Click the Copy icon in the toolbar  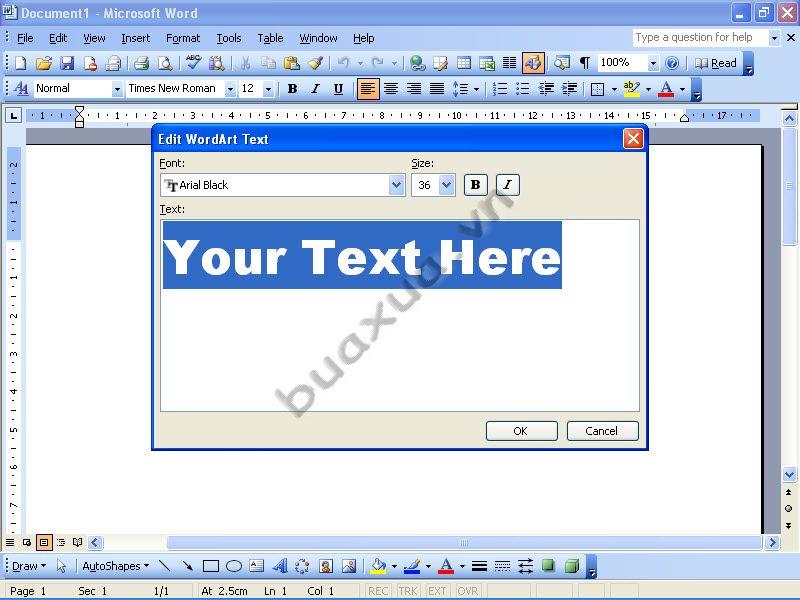(x=268, y=63)
